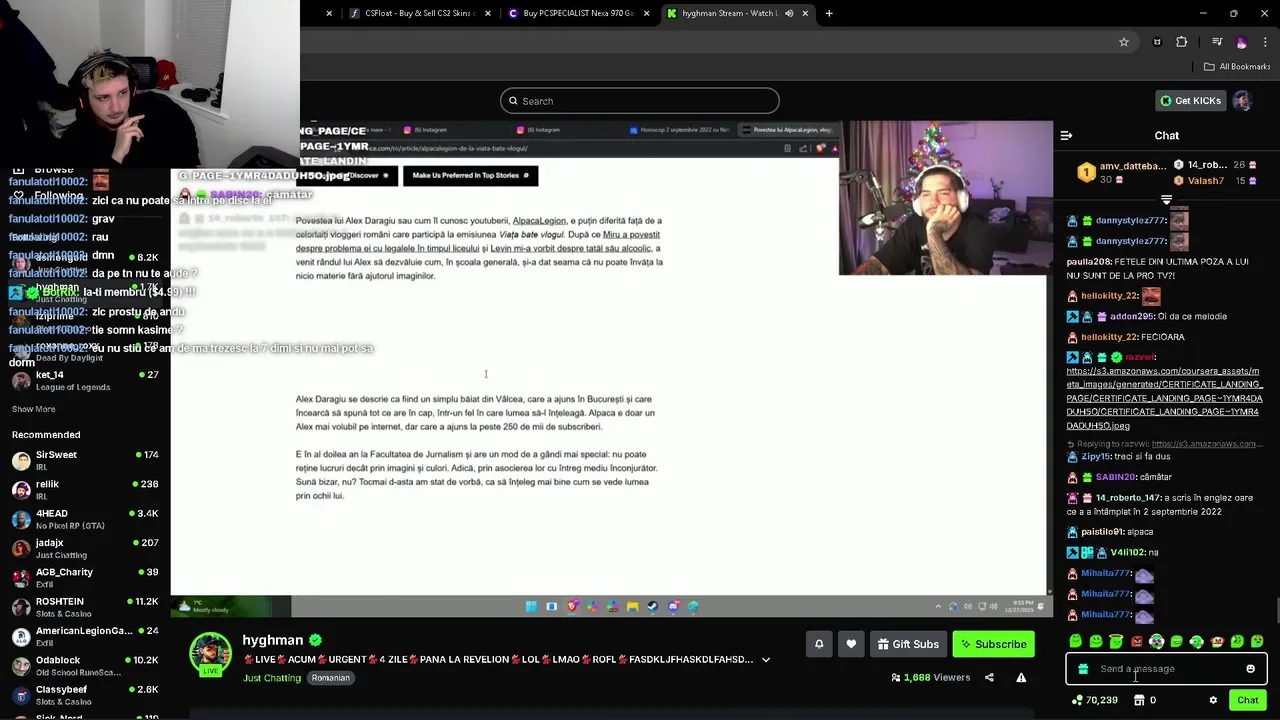
Task: Open ROSHTEIN recommended channel
Action: click(85, 607)
